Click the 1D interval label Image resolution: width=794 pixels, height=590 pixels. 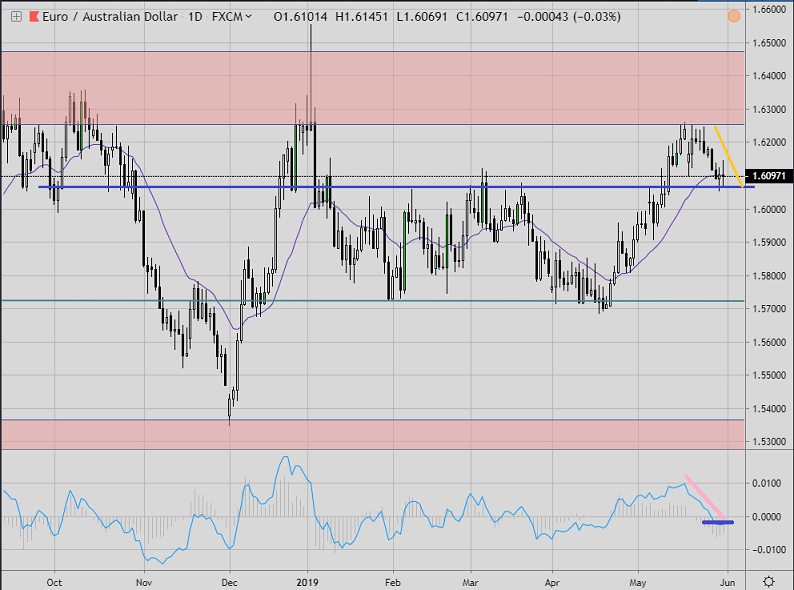pos(195,17)
